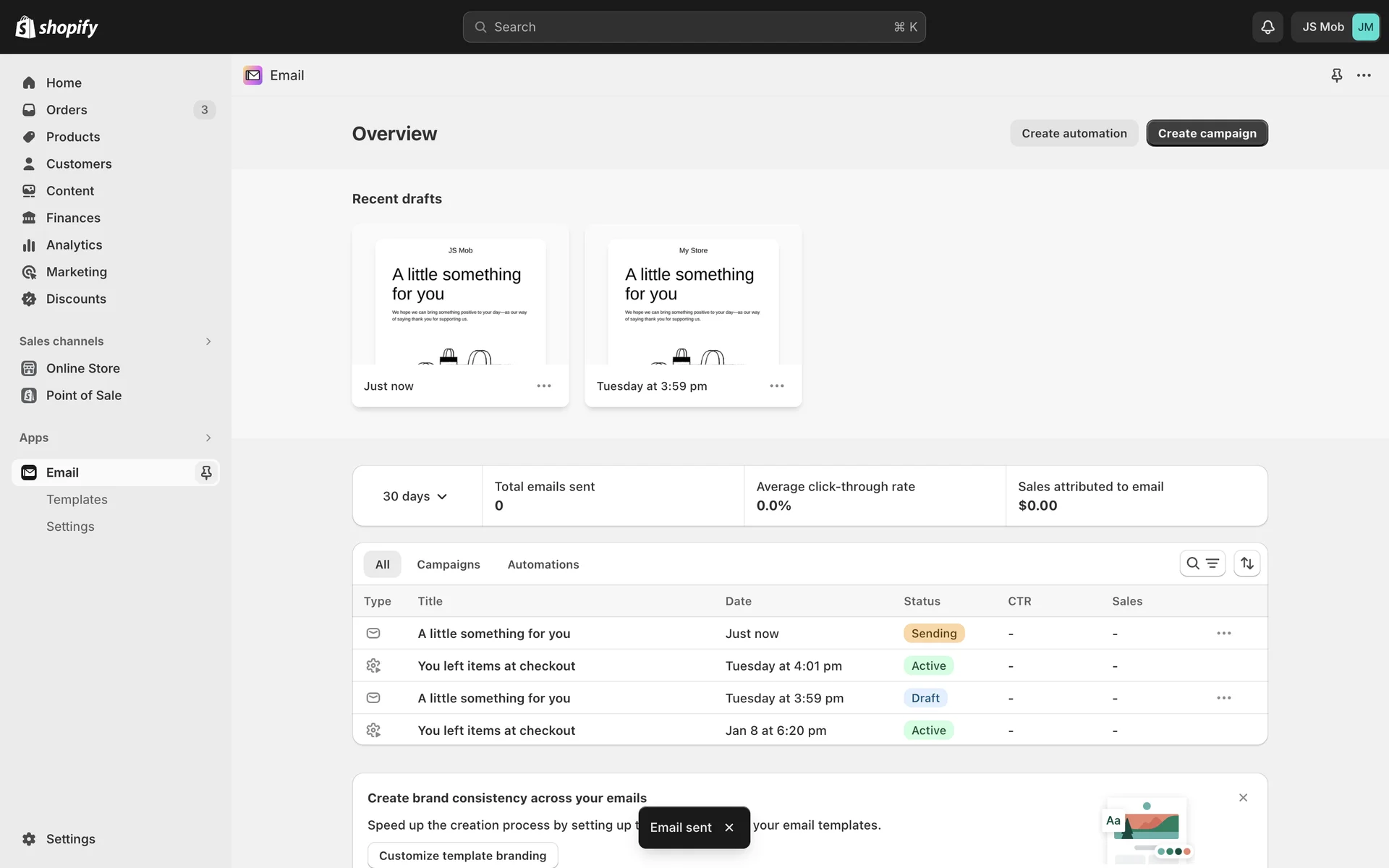Screen dimensions: 1389x868
Task: Unpin Email app in sidebar
Action: [206, 472]
